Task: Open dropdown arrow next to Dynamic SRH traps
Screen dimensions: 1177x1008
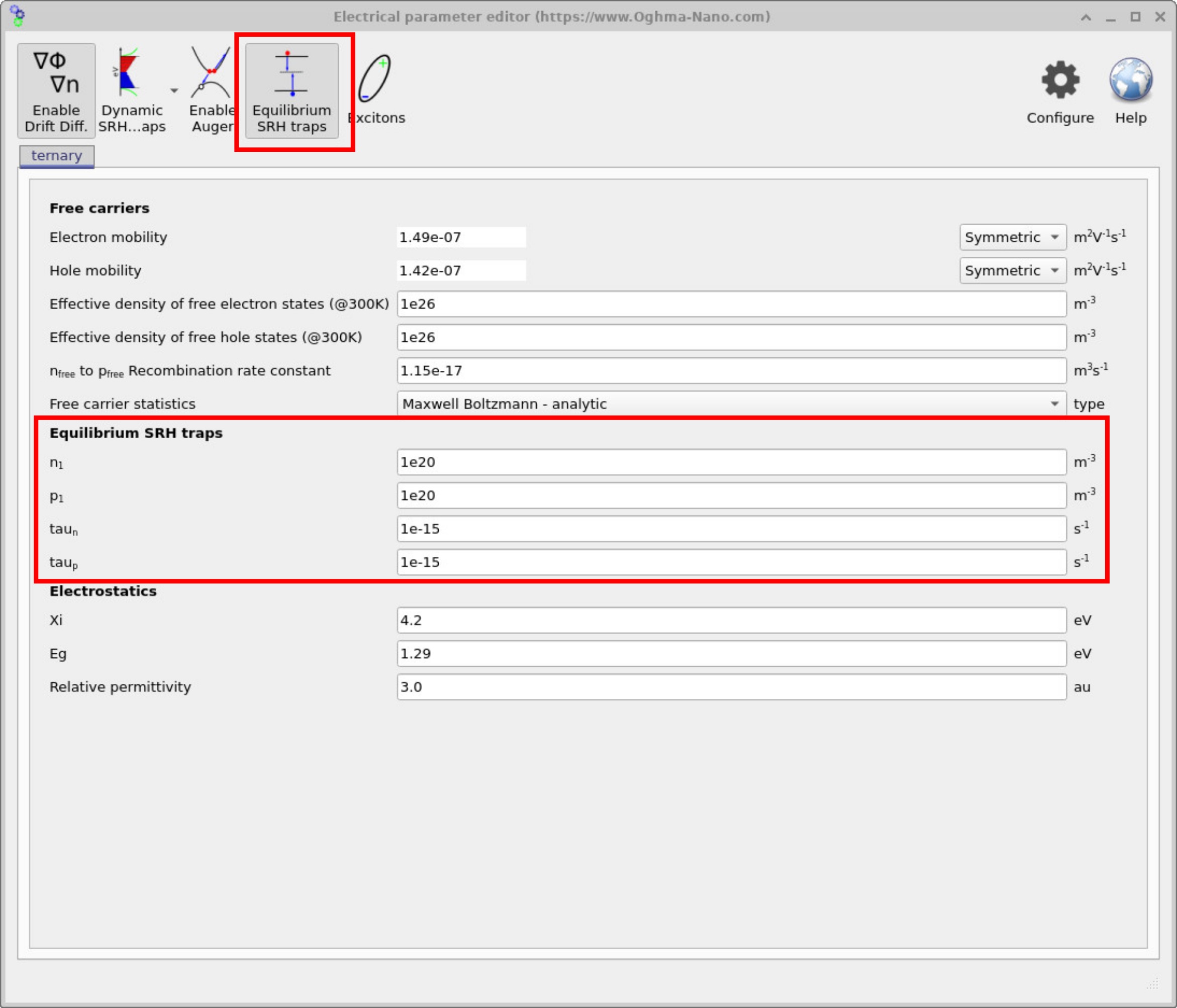Action: (174, 90)
